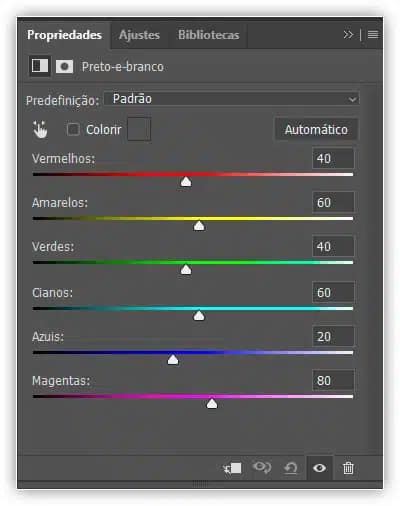This screenshot has width=400, height=506.
Task: Switch to the Ajustes tab
Action: coord(139,35)
